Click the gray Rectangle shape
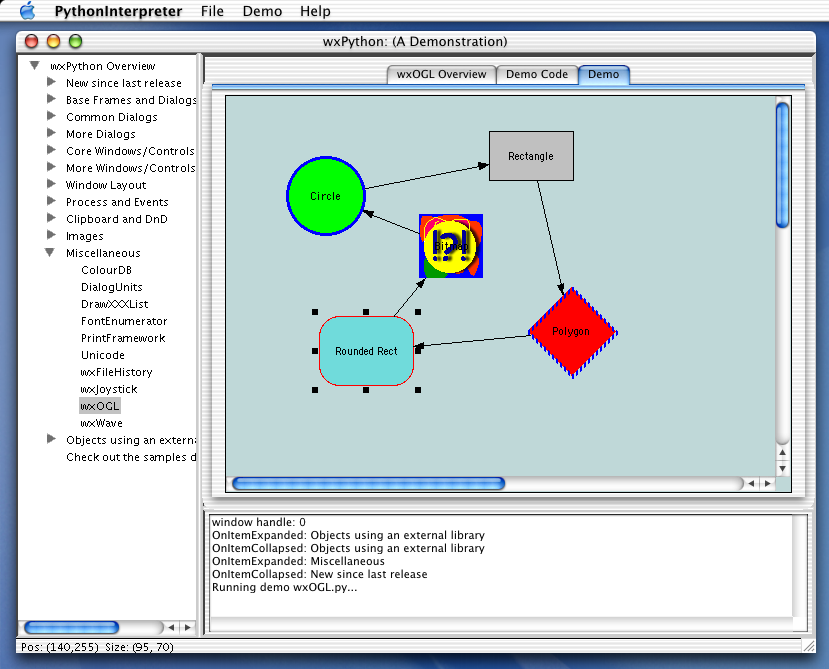The width and height of the screenshot is (829, 669). (531, 156)
